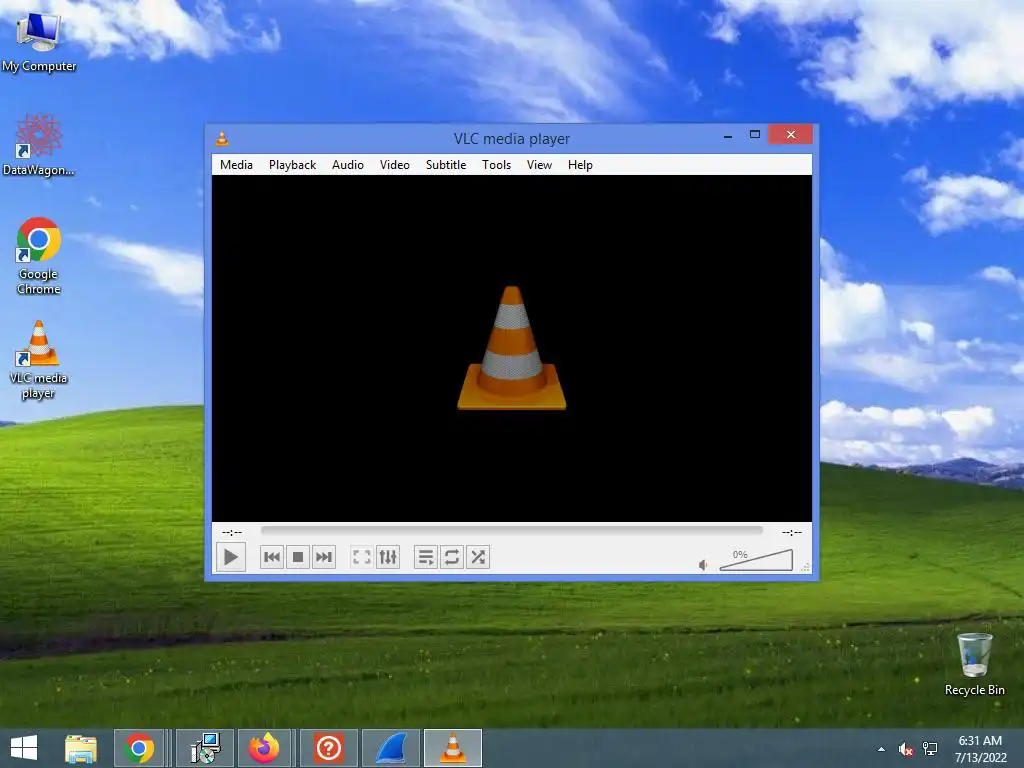This screenshot has height=768, width=1024.
Task: Click the VLC cone icon in the title bar
Action: click(222, 138)
